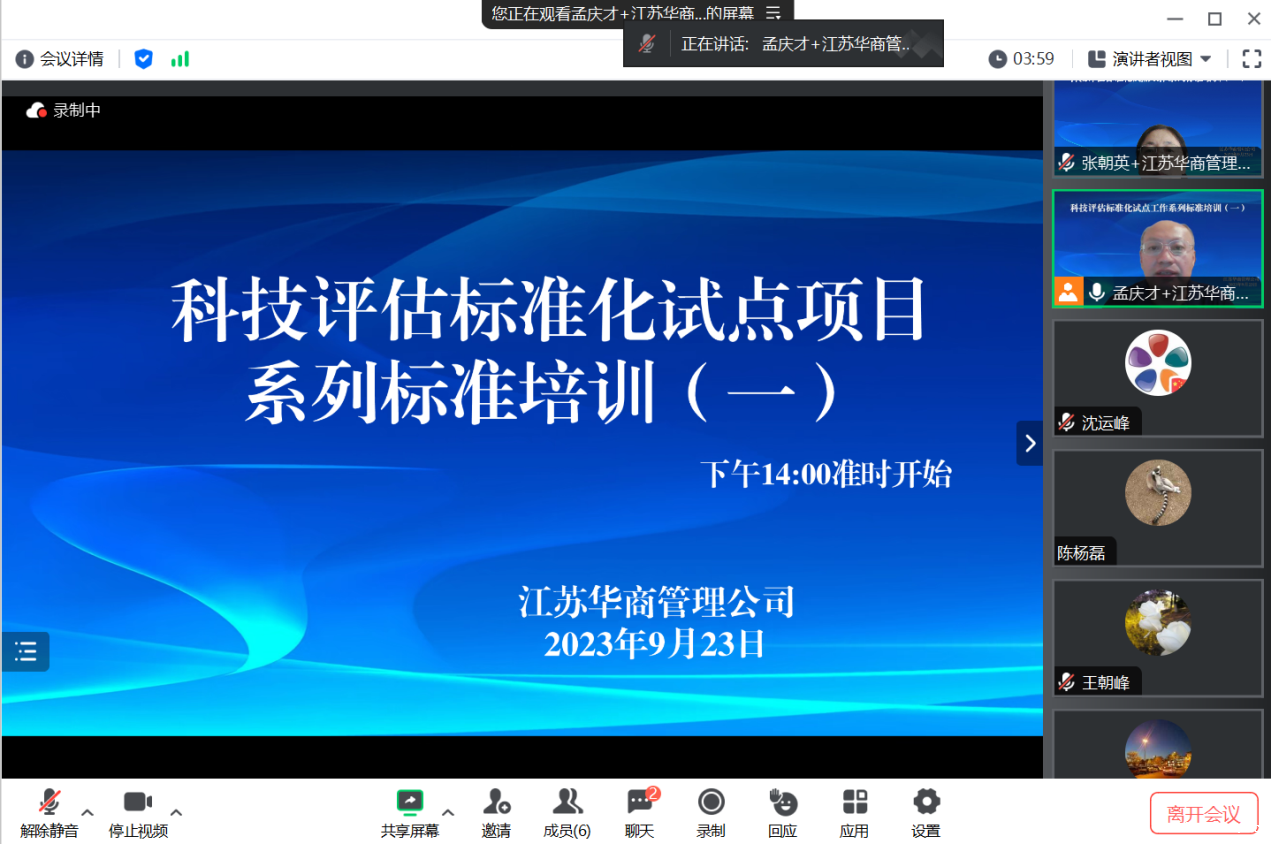Open 会议详情 meeting details
Image resolution: width=1271 pixels, height=844 pixels.
[58, 58]
